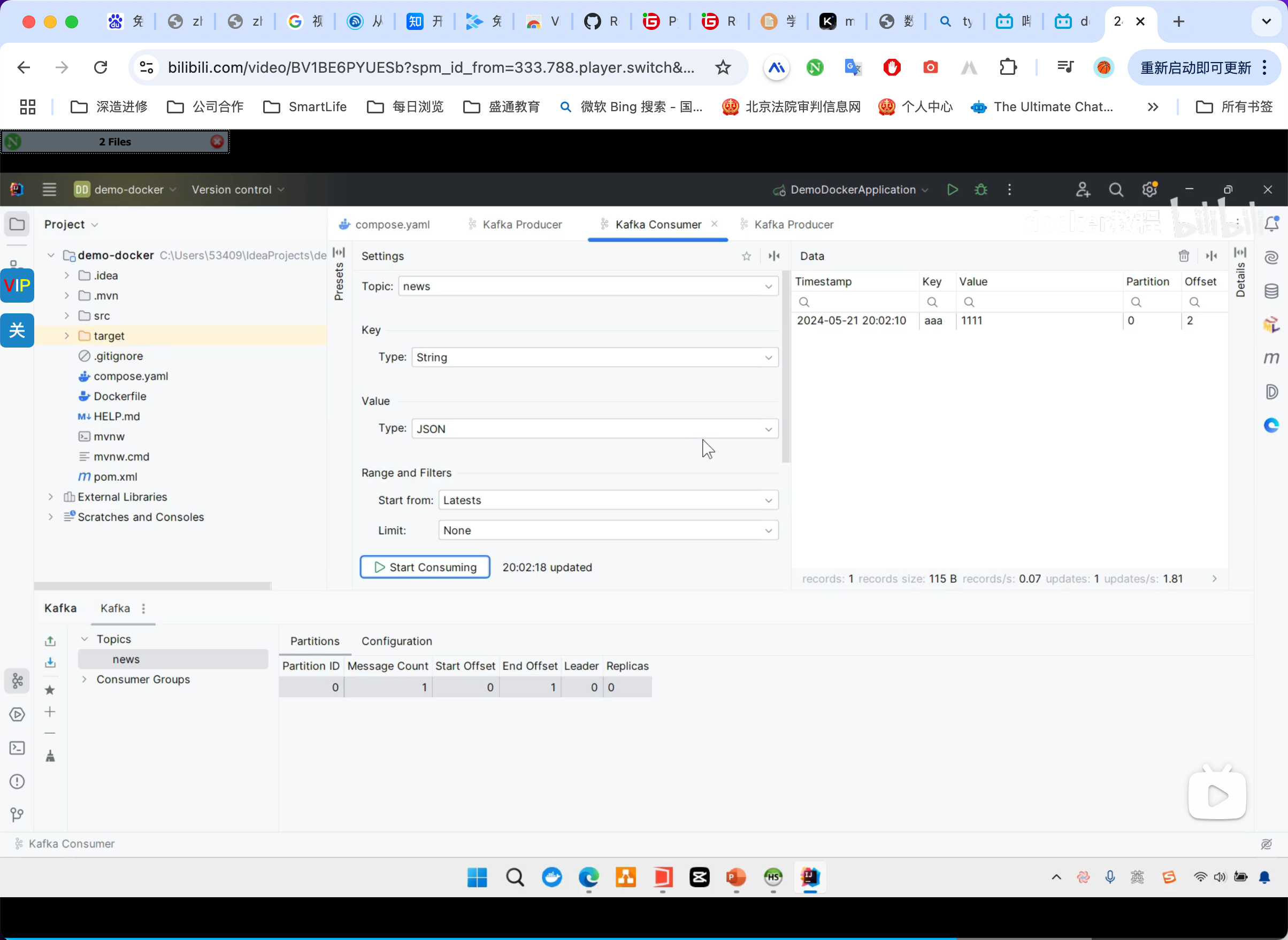Screen dimensions: 1288x940
Task: Open the Terminal tool window icon
Action: tap(17, 748)
